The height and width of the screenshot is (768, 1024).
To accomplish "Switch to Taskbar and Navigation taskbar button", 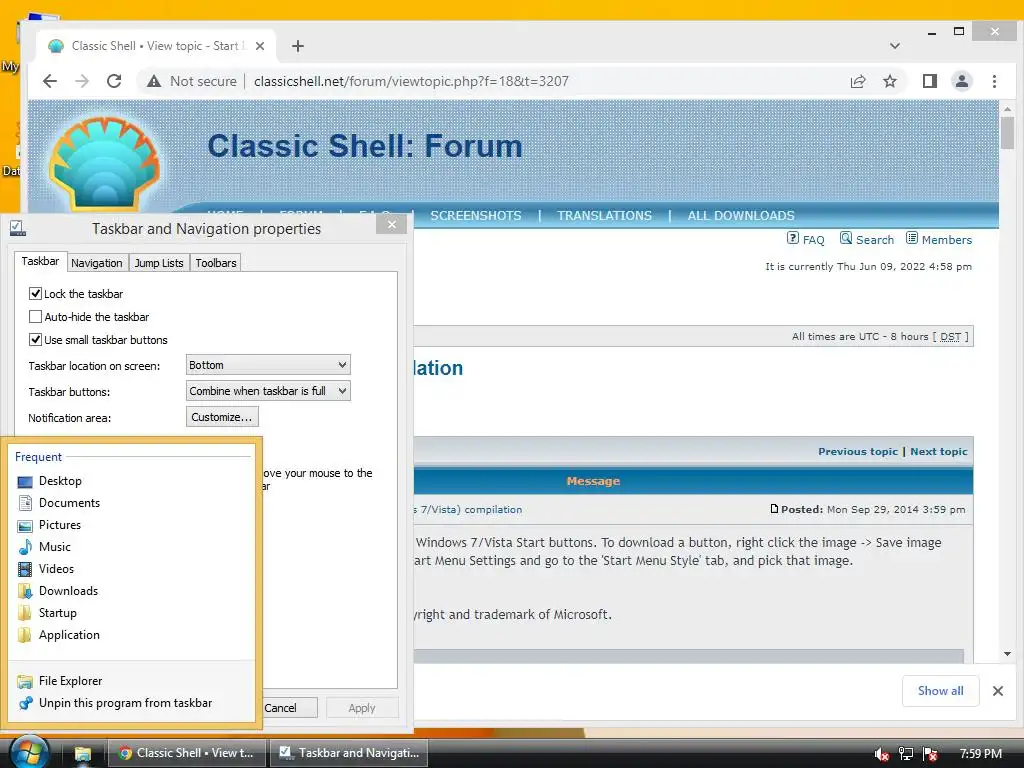I will [x=349, y=753].
